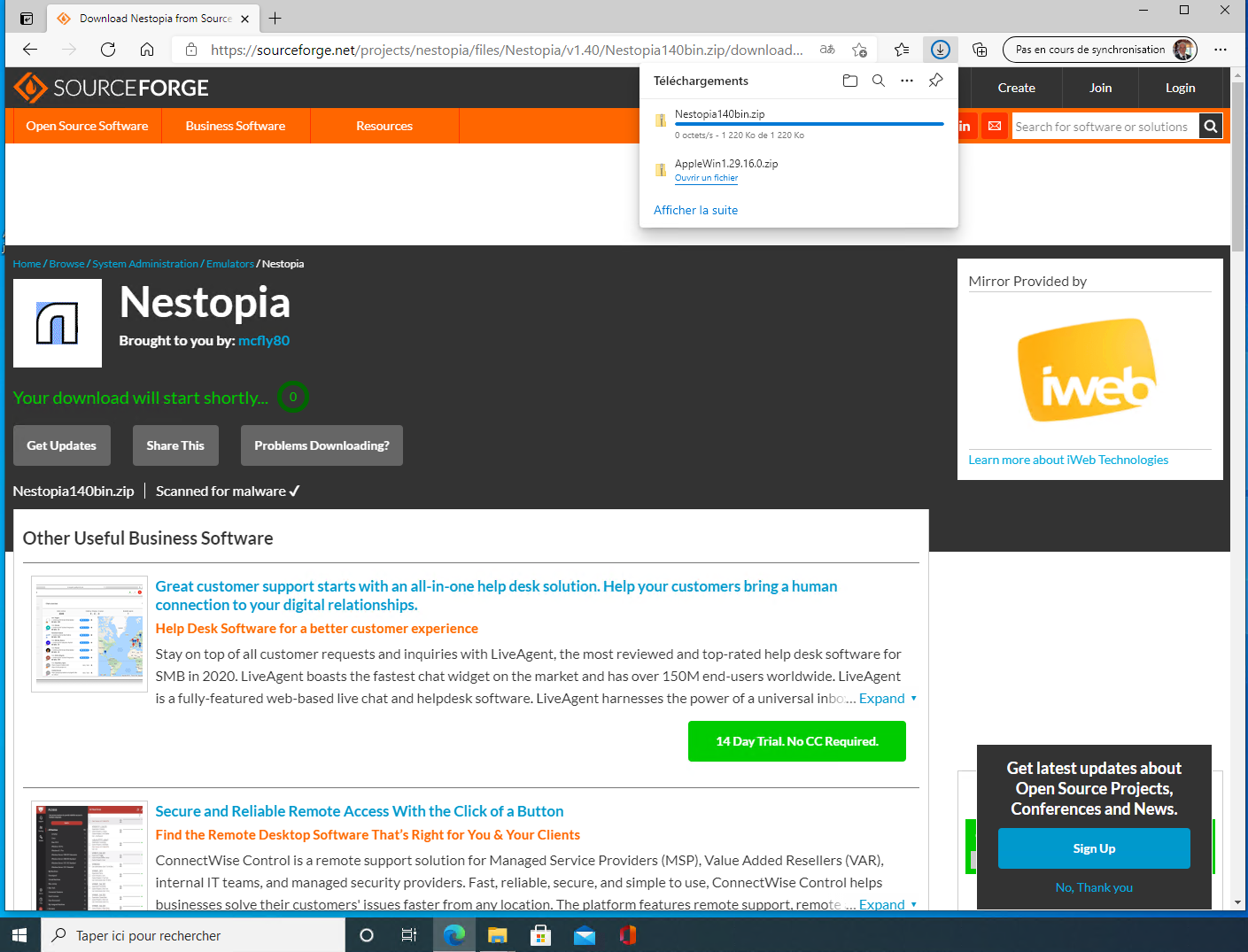Open Learn more about iWeb Technologies
This screenshot has width=1248, height=952.
click(x=1068, y=460)
